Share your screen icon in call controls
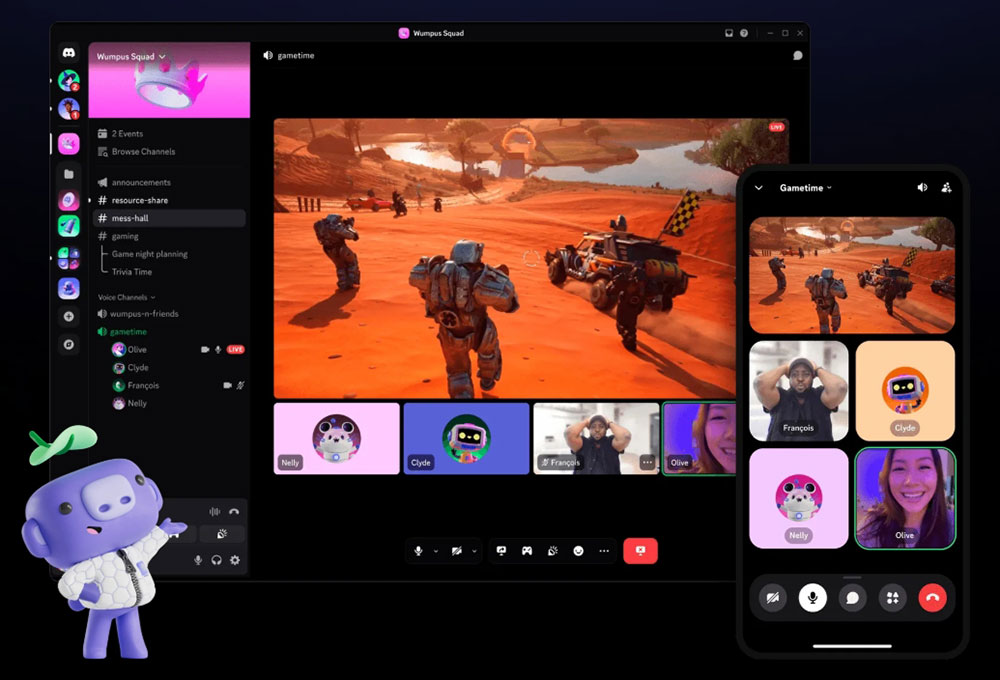This screenshot has width=1000, height=680. (x=501, y=551)
